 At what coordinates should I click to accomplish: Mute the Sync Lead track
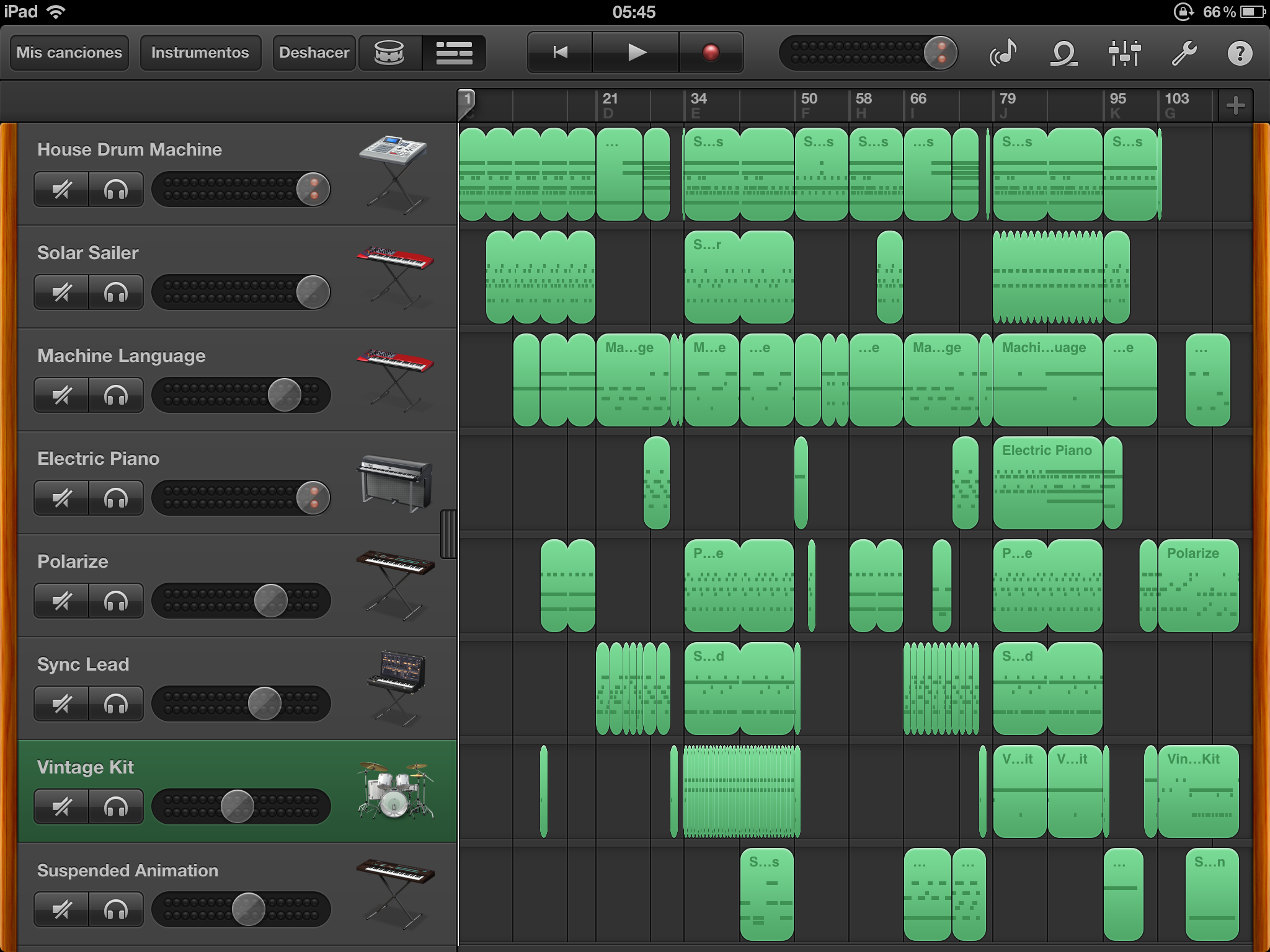(61, 703)
